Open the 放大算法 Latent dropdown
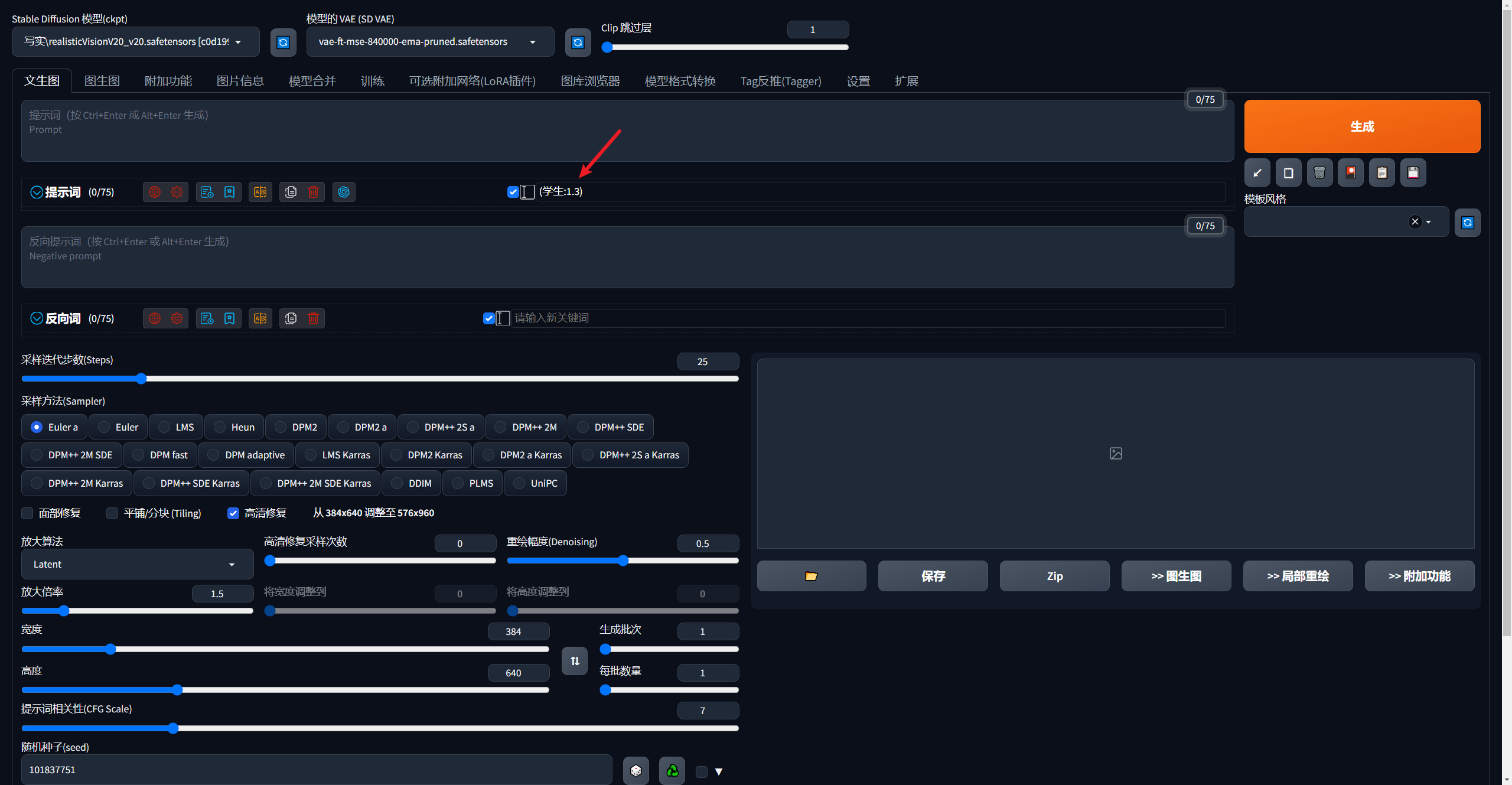1512x785 pixels. point(137,564)
